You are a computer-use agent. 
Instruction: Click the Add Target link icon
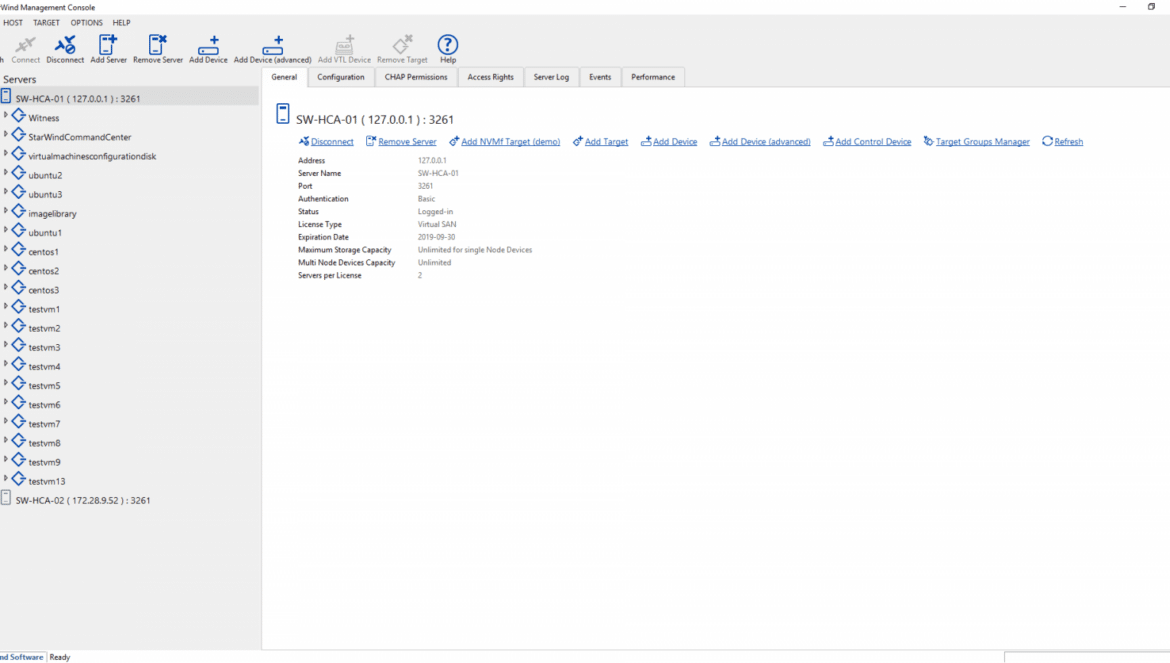(578, 141)
